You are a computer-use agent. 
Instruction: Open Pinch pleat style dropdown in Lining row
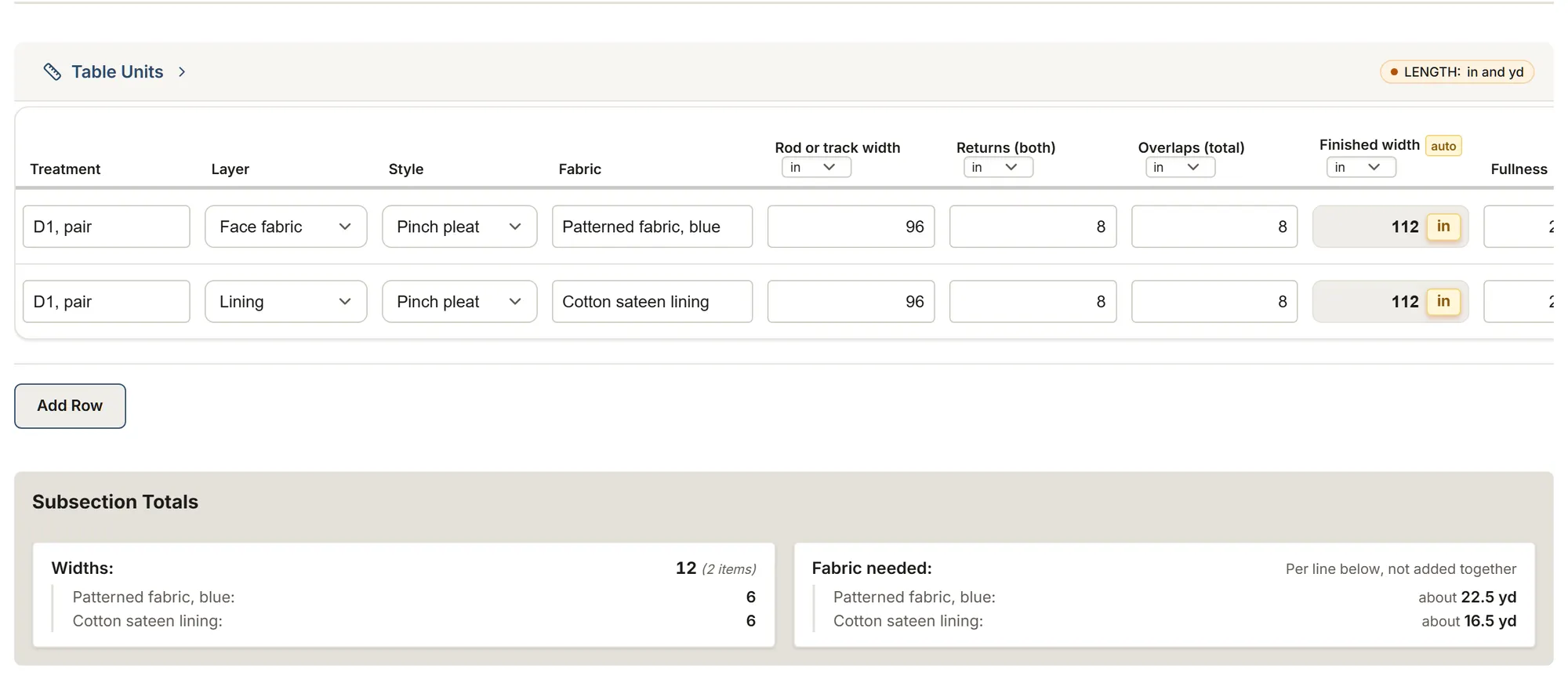pyautogui.click(x=459, y=302)
